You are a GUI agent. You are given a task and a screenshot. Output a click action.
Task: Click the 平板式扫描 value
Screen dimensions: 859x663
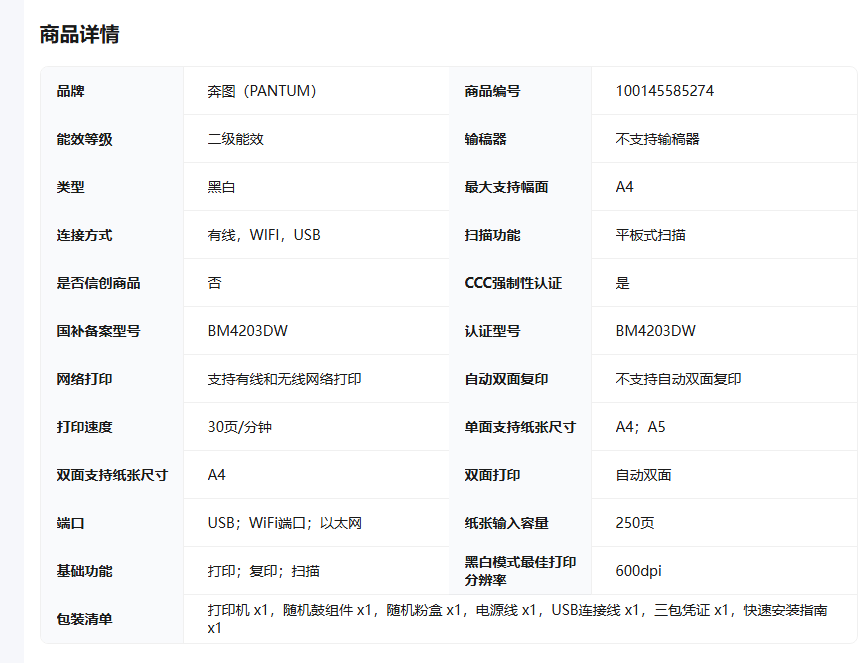650,236
